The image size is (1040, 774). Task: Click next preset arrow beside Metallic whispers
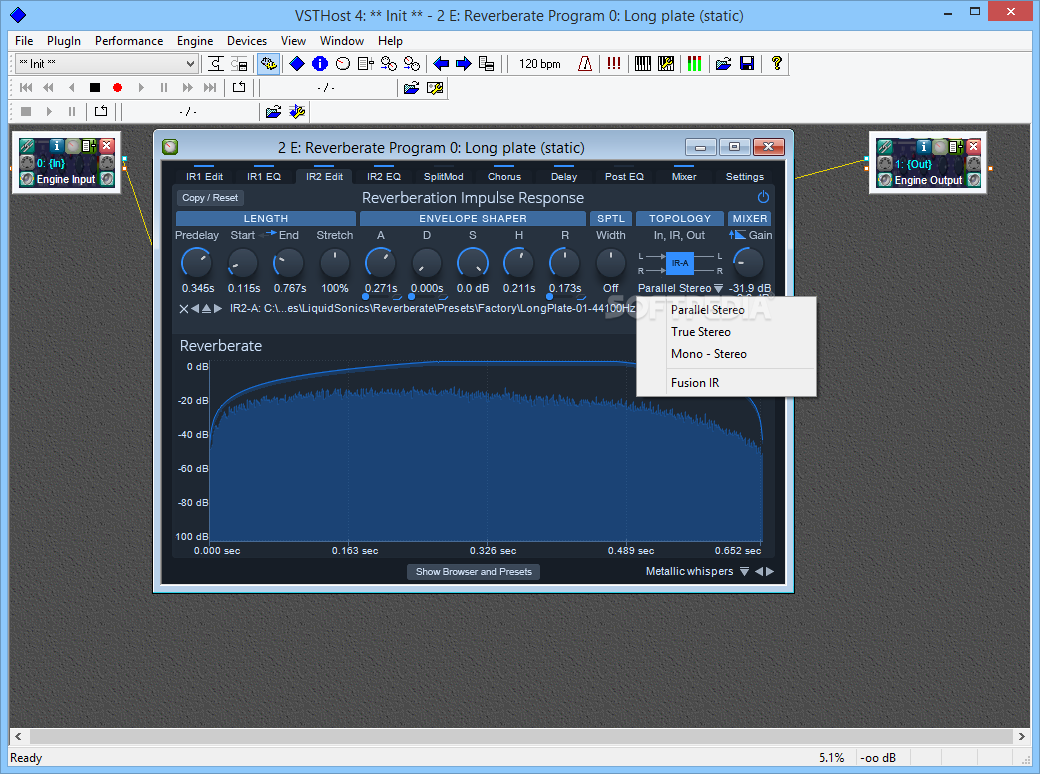(770, 572)
